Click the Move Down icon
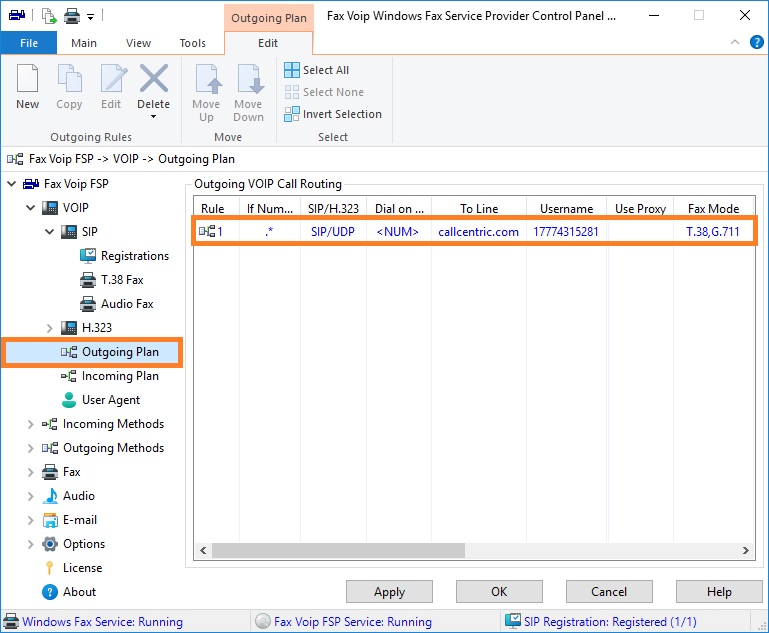This screenshot has width=769, height=633. (250, 78)
